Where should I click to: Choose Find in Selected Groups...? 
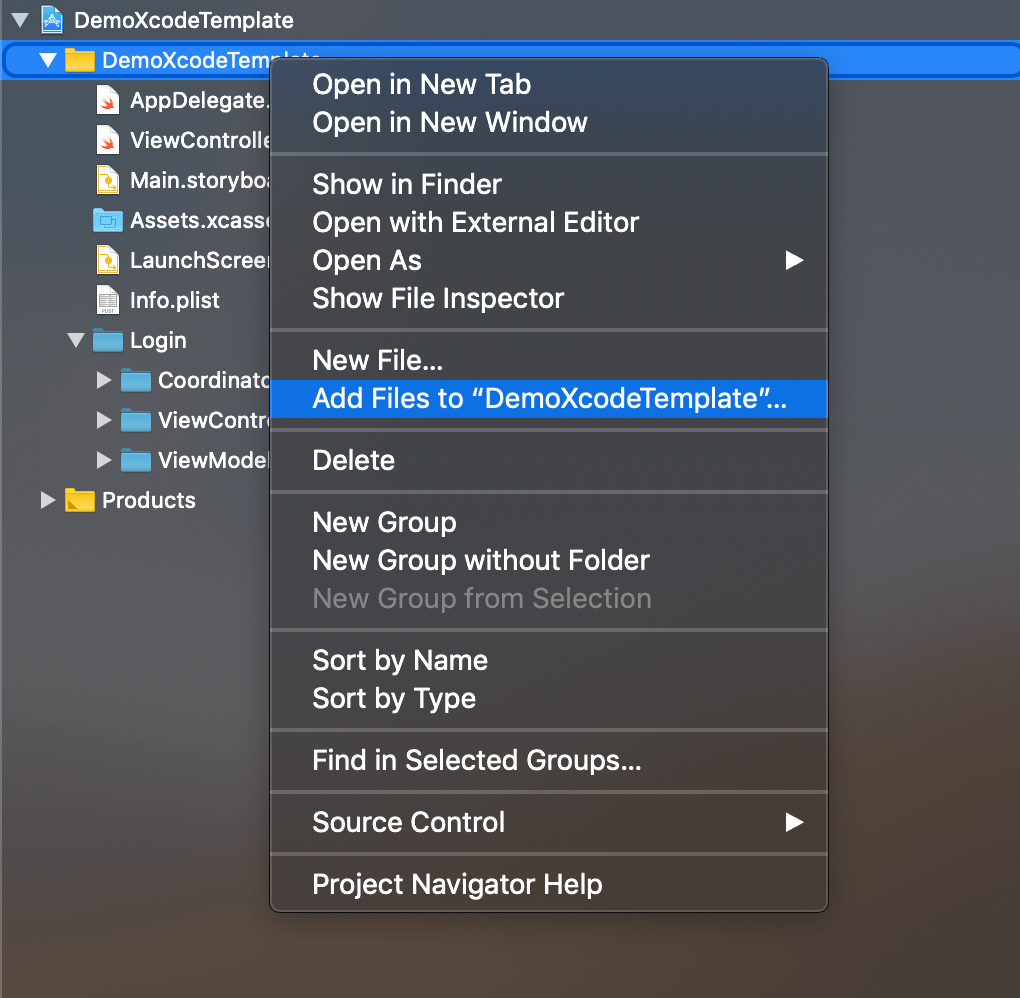(x=548, y=761)
